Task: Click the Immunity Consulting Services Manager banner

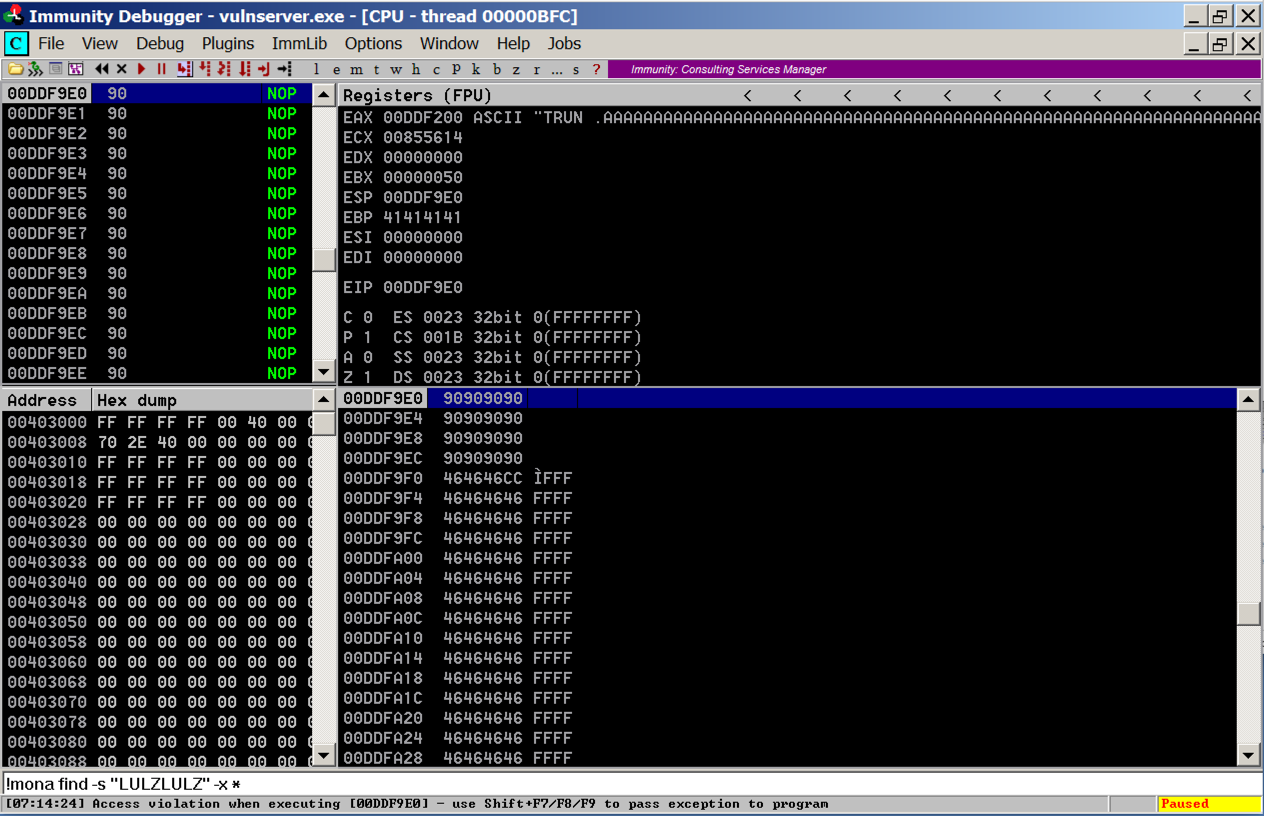Action: click(933, 69)
